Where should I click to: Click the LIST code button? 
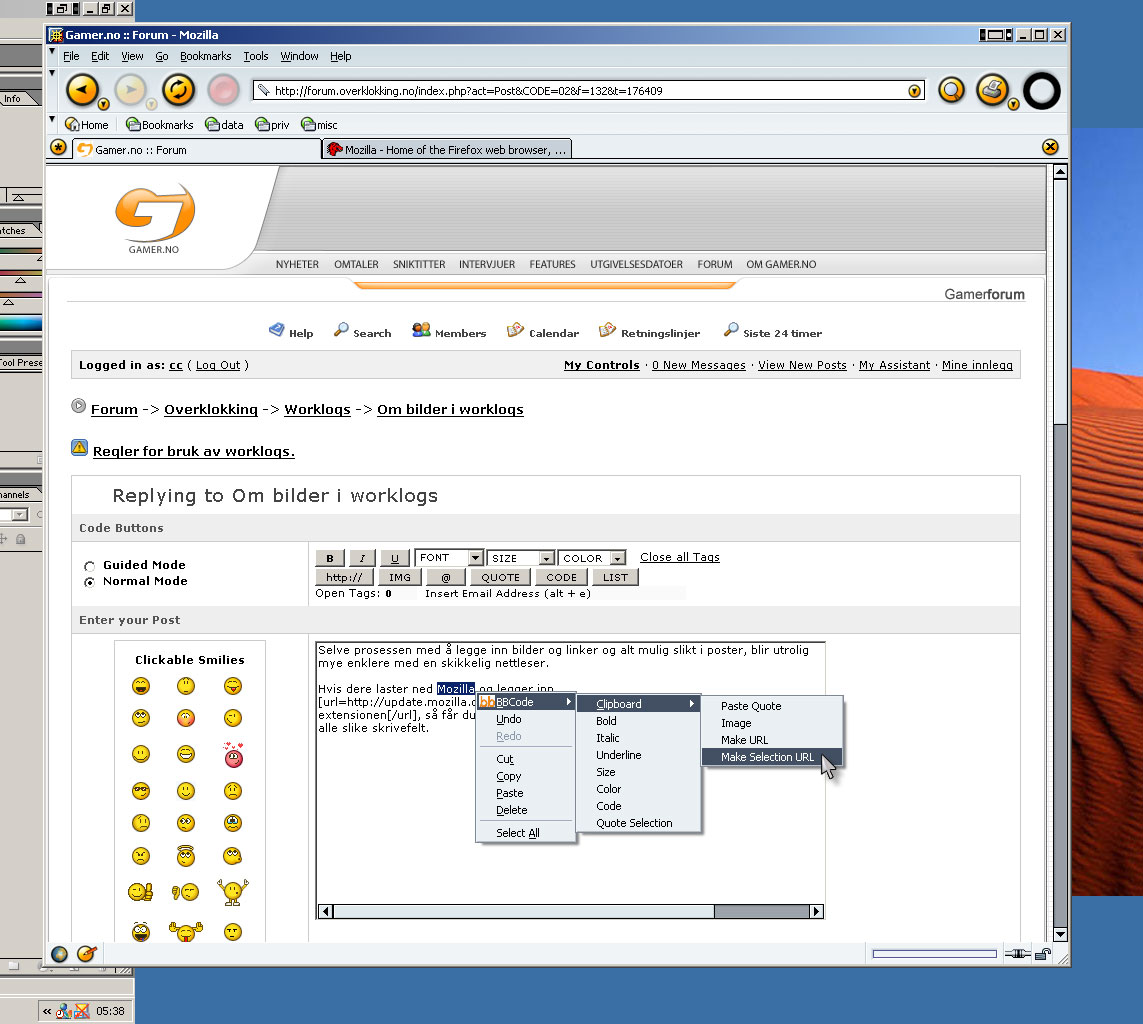tap(615, 577)
